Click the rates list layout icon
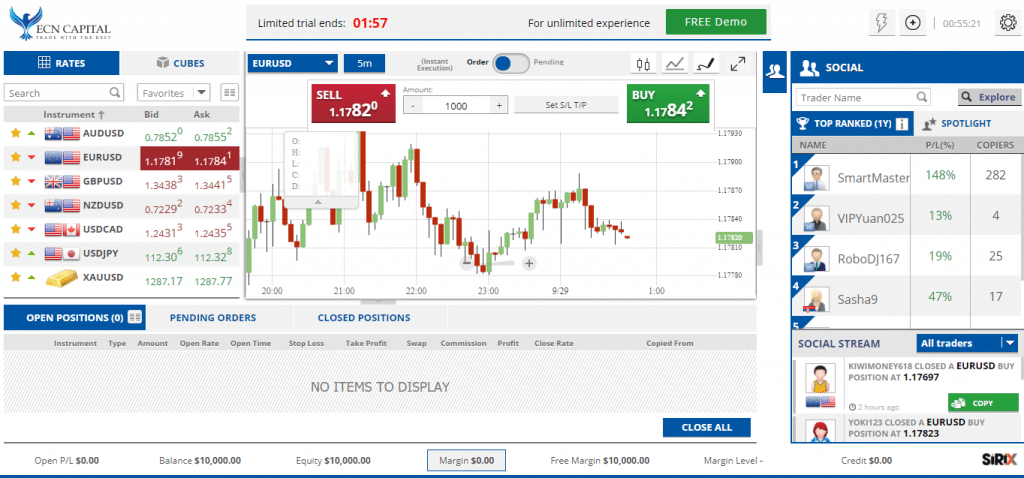 pyautogui.click(x=229, y=93)
